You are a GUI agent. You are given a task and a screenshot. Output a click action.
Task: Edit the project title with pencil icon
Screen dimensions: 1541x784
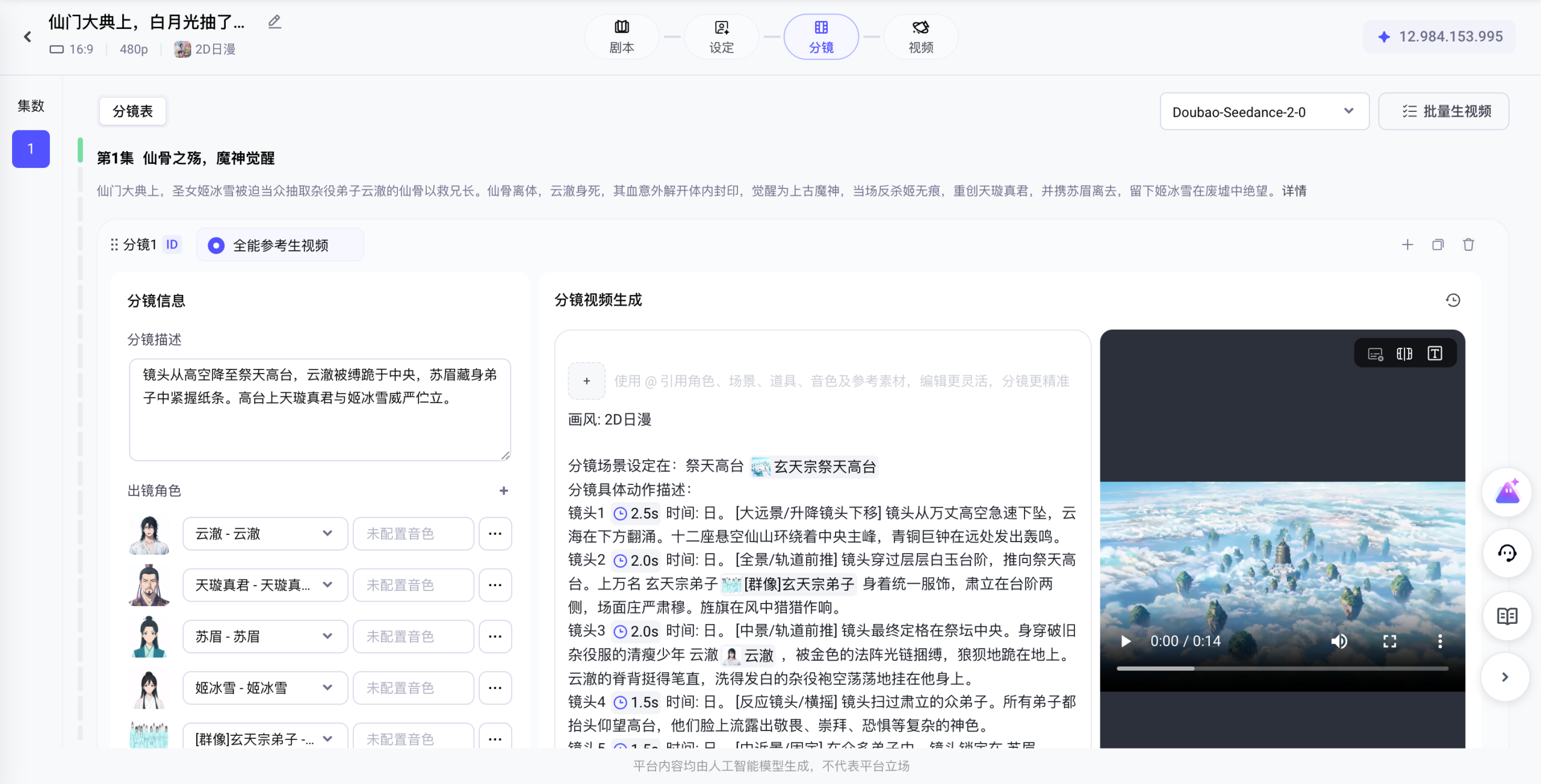coord(274,22)
